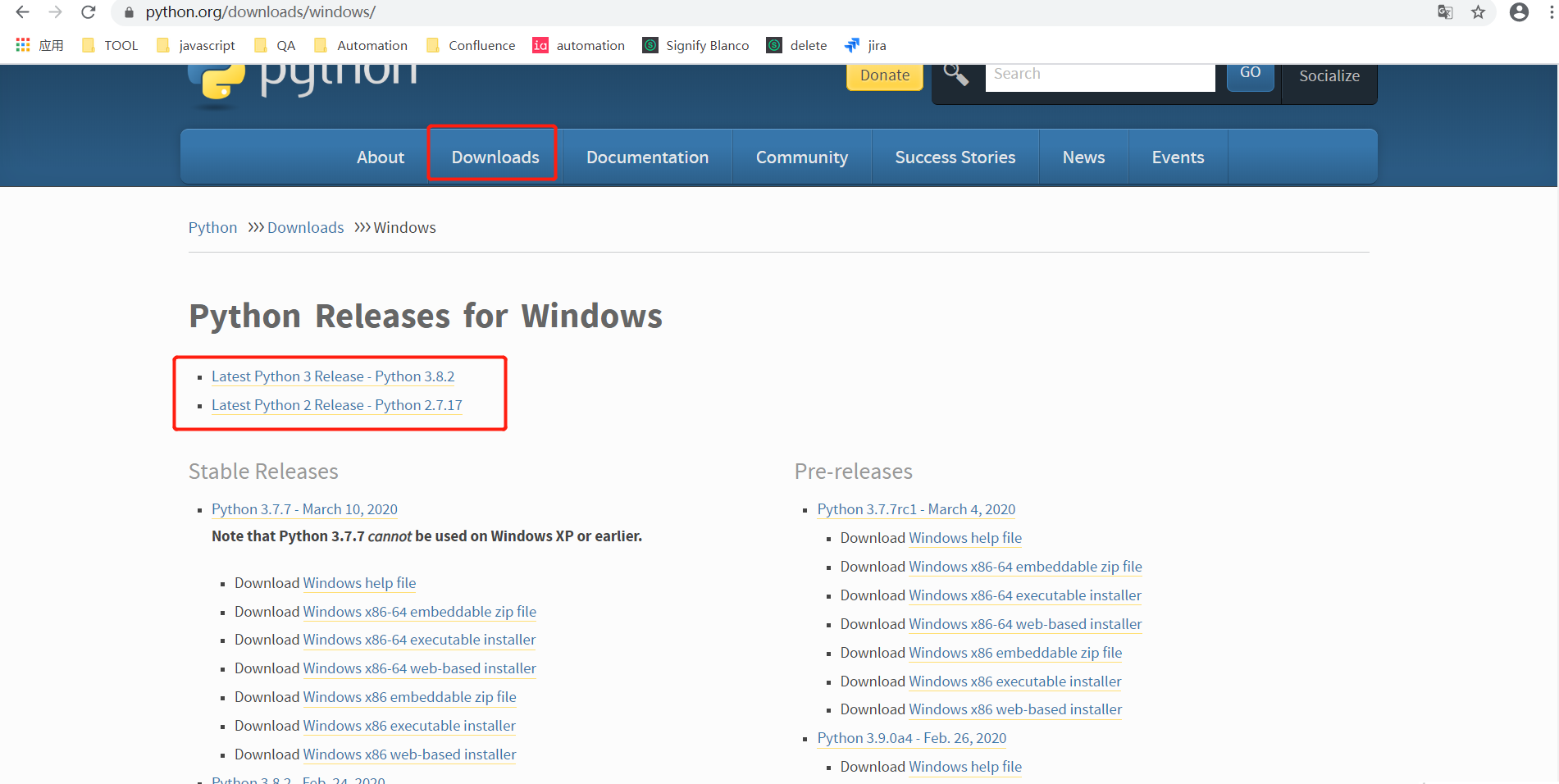Click the browser back arrow

pyautogui.click(x=22, y=12)
